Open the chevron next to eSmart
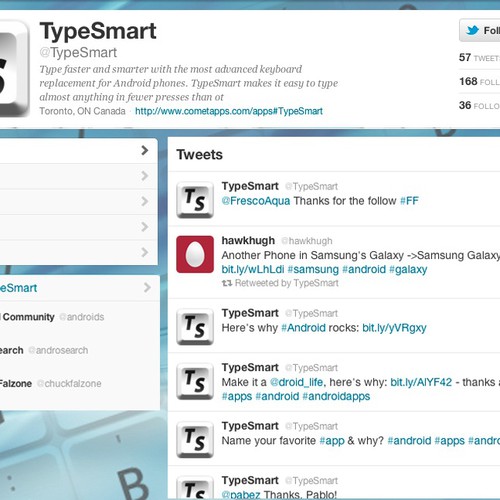 coord(147,288)
